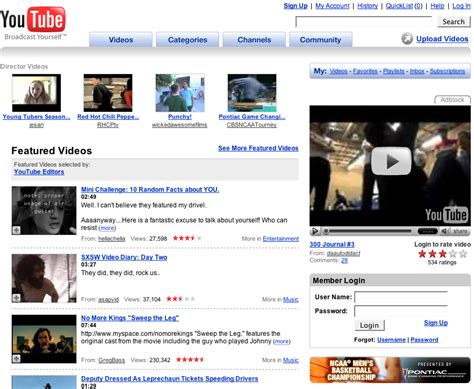Click See More Featured Videos link
474x389 pixels.
point(258,148)
